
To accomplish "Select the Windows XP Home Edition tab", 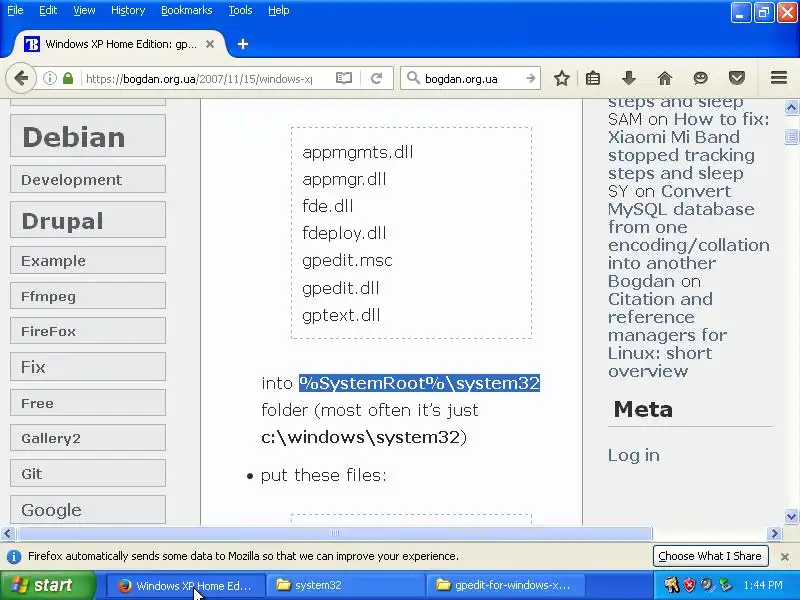I will click(x=119, y=44).
